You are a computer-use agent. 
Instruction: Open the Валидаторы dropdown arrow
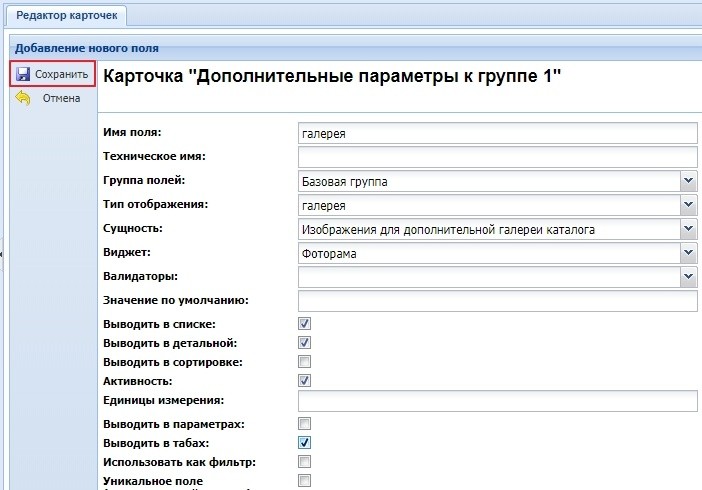tap(688, 277)
